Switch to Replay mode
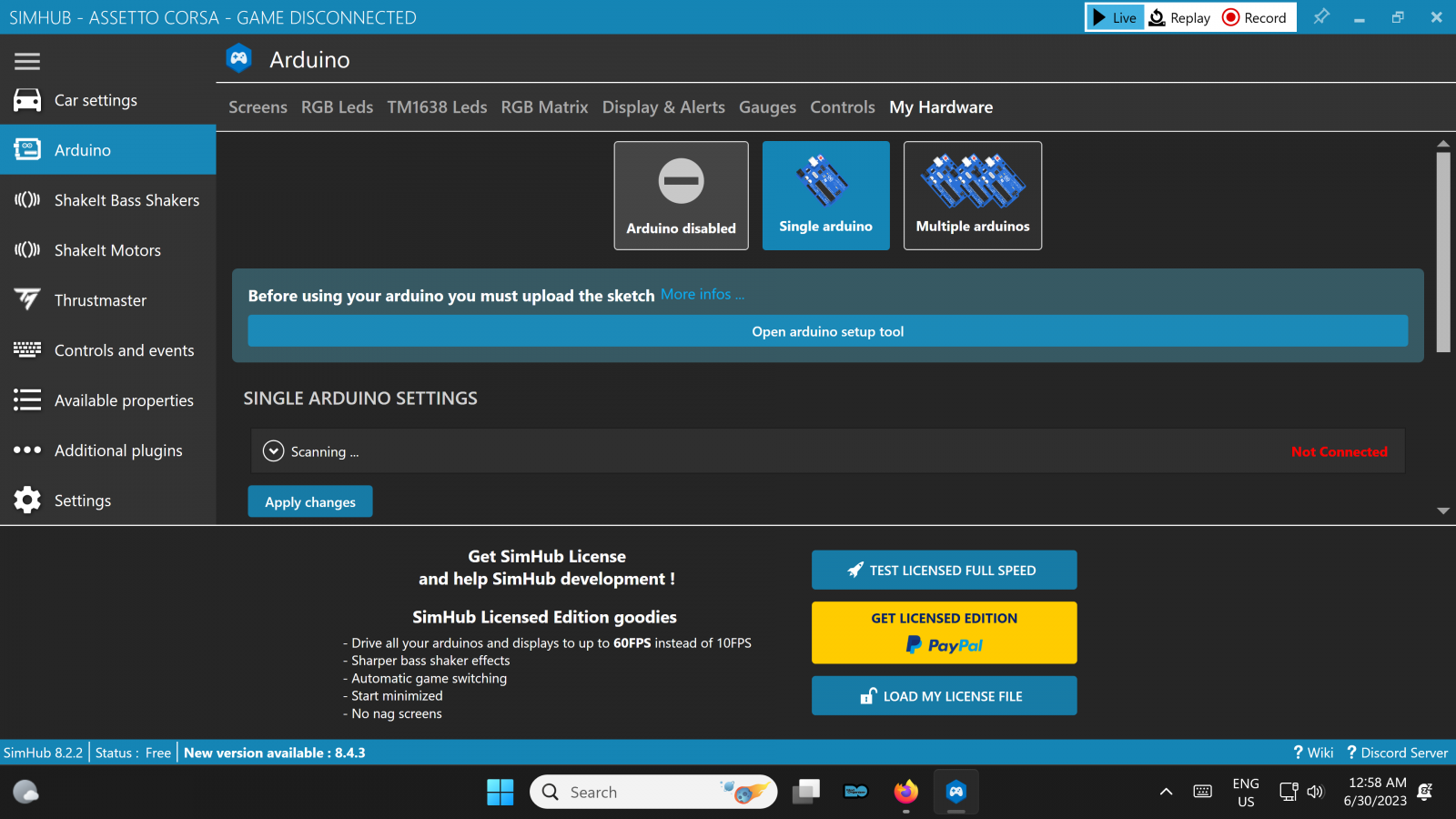 [x=1179, y=17]
